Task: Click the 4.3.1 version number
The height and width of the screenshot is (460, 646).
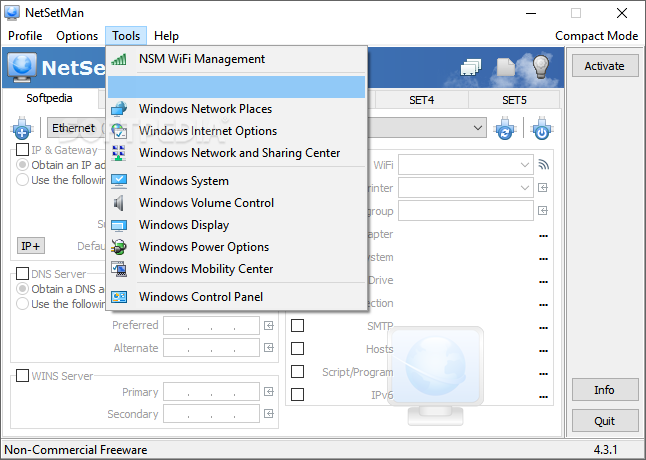Action: 606,450
